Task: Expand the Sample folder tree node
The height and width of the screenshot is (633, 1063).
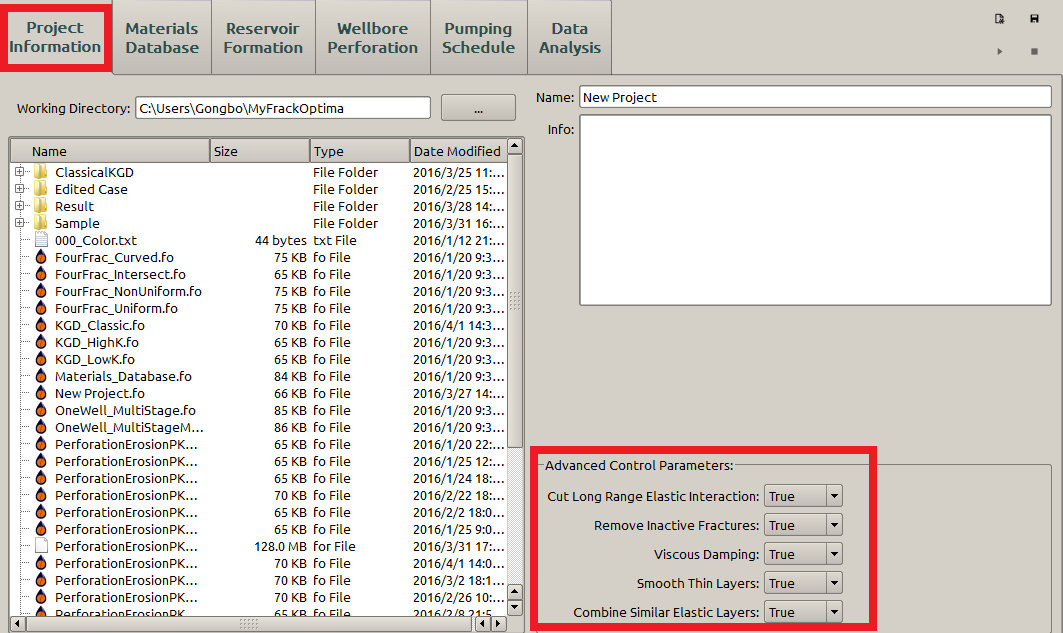Action: [x=19, y=222]
